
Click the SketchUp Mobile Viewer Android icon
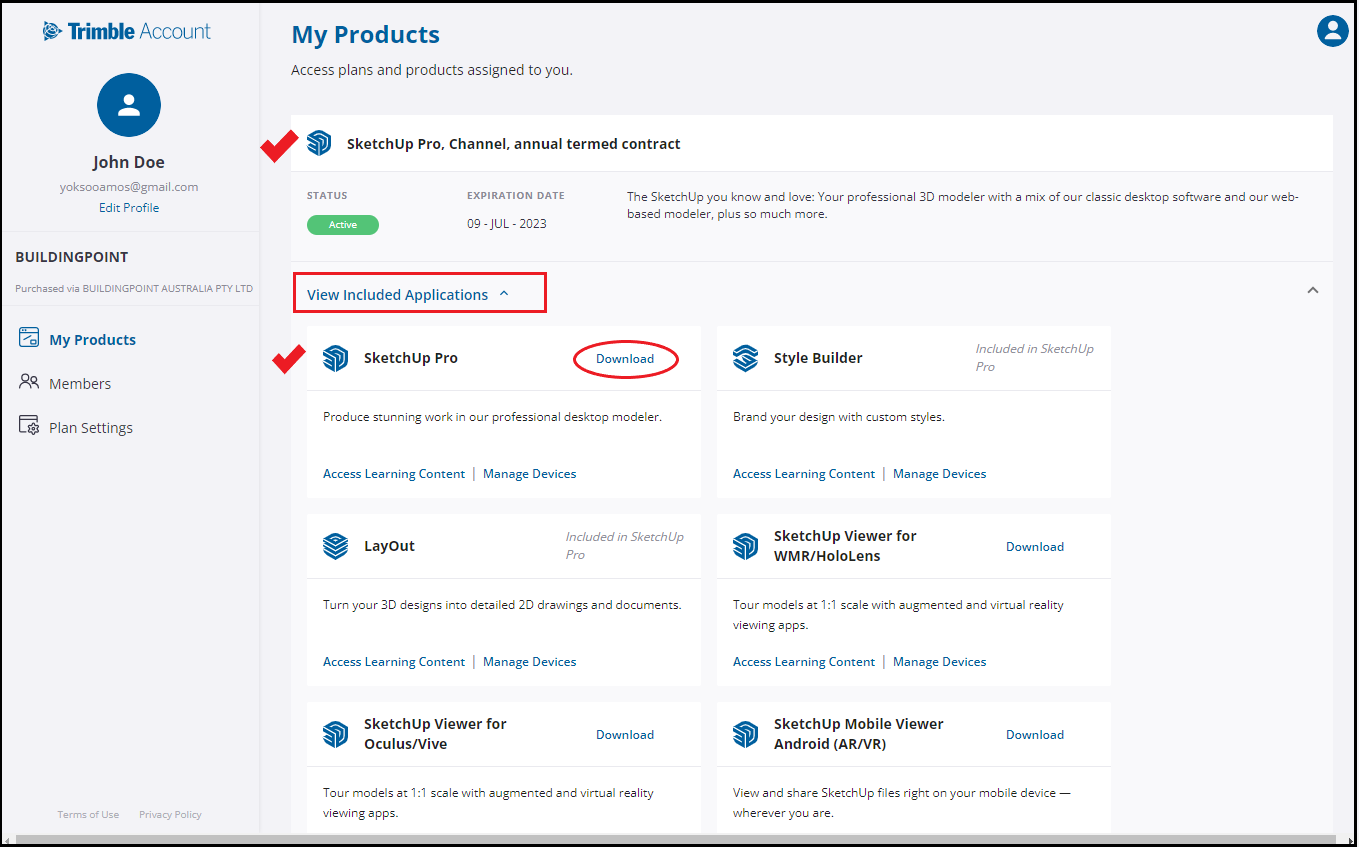click(x=745, y=734)
